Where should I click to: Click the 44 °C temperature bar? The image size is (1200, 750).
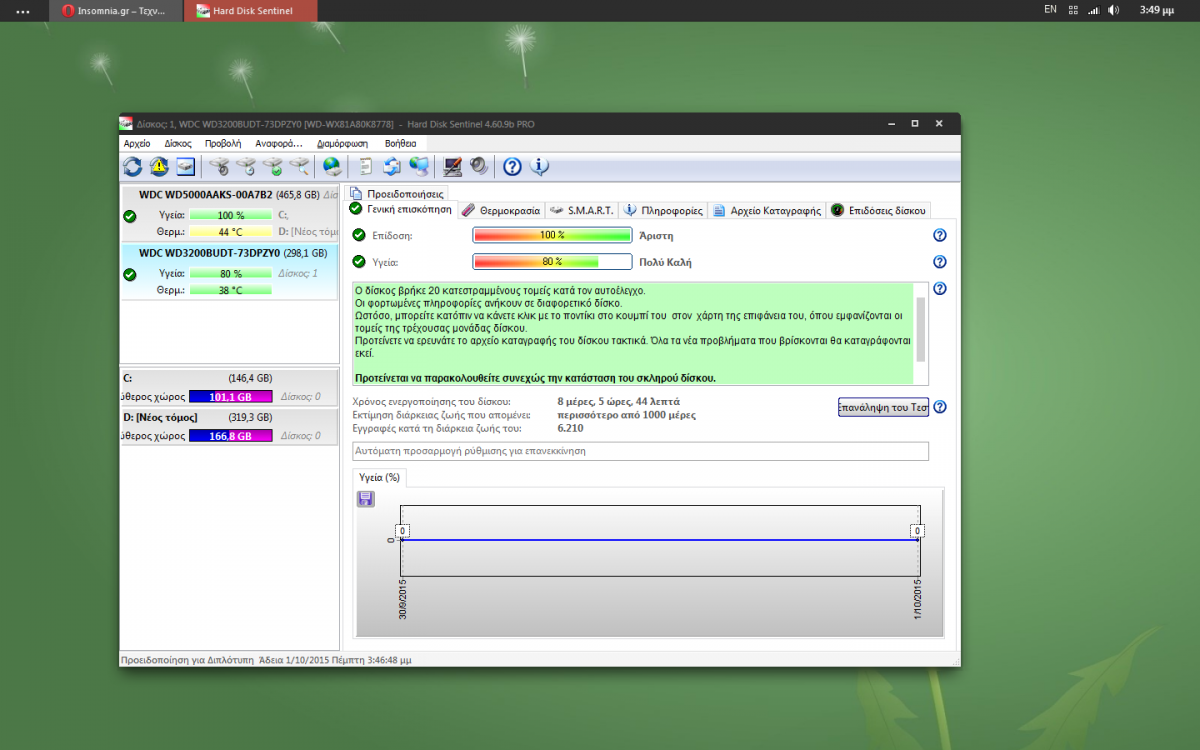(x=230, y=232)
